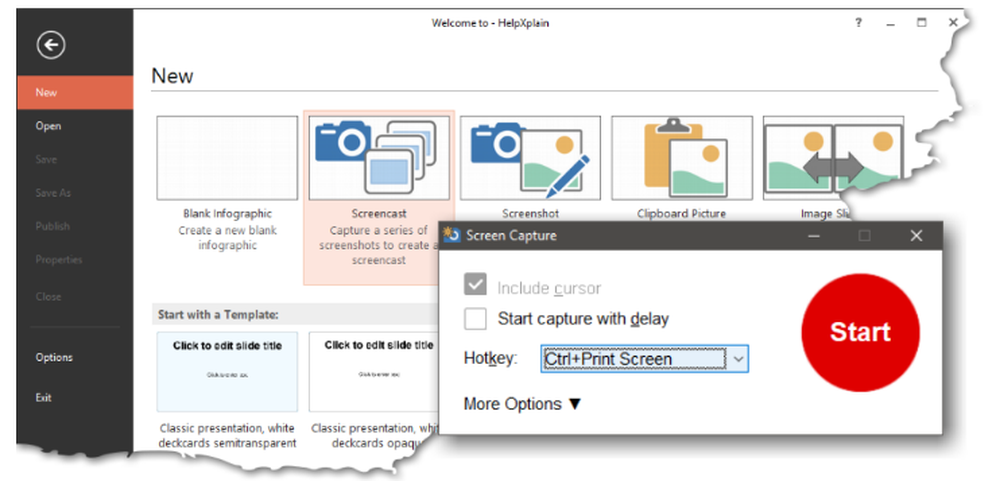Select semitransparent deckcards classic template thumbnail
This screenshot has width=1000, height=481.
[227, 372]
